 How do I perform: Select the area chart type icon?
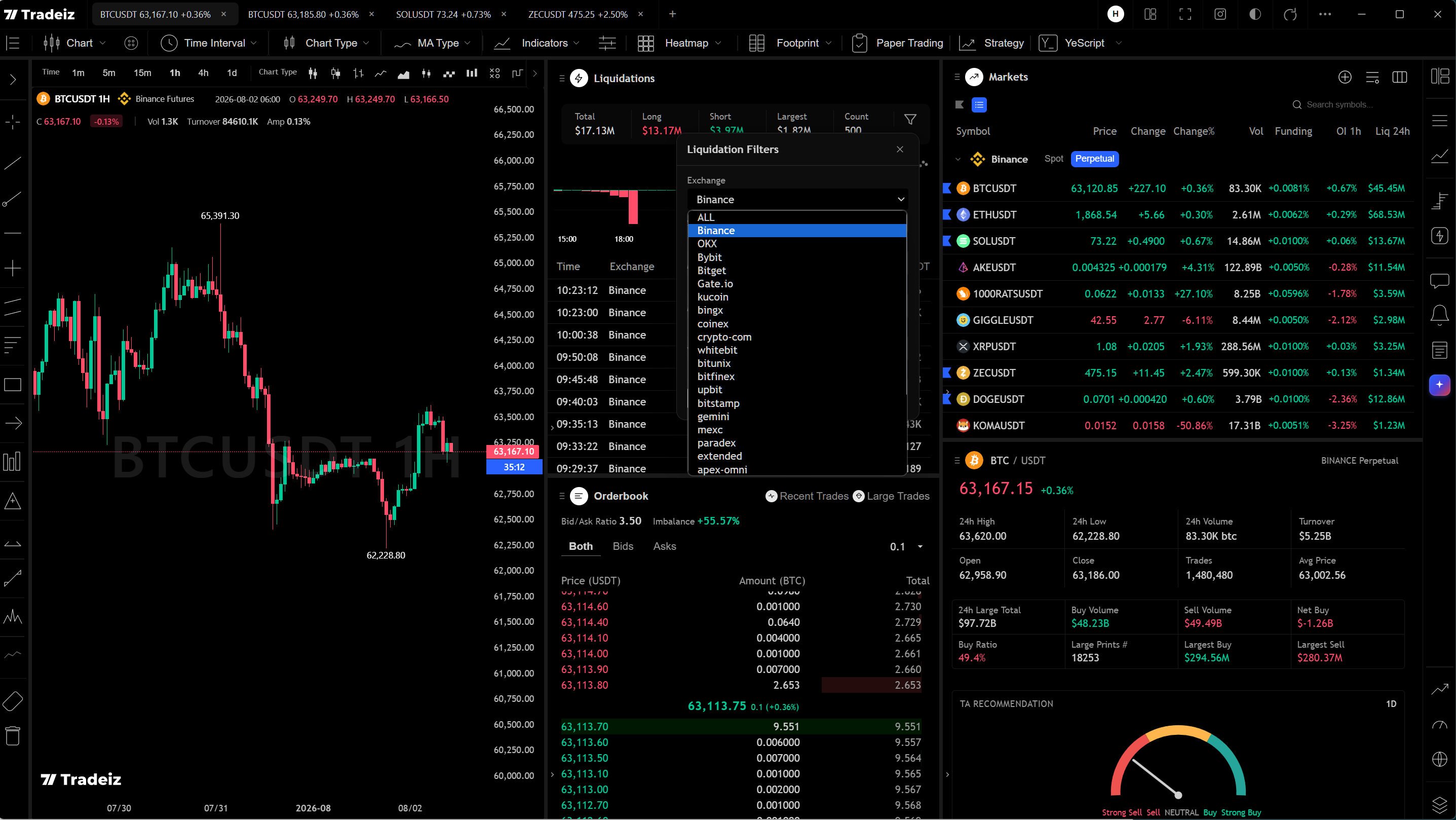[403, 73]
